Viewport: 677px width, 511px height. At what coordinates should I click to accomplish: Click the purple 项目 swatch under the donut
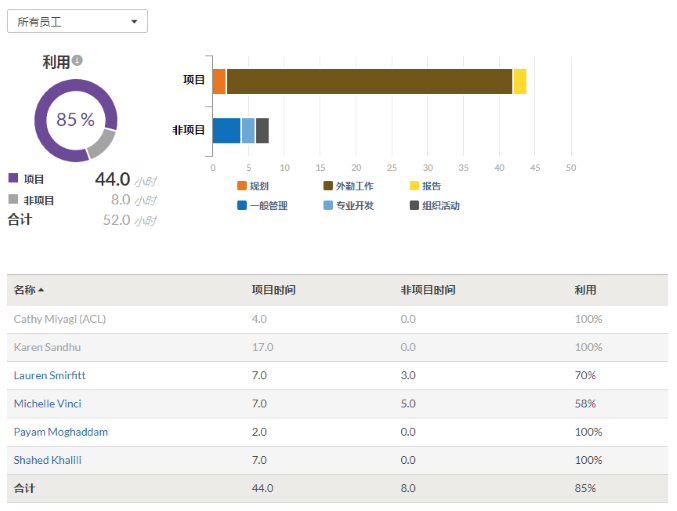13,178
